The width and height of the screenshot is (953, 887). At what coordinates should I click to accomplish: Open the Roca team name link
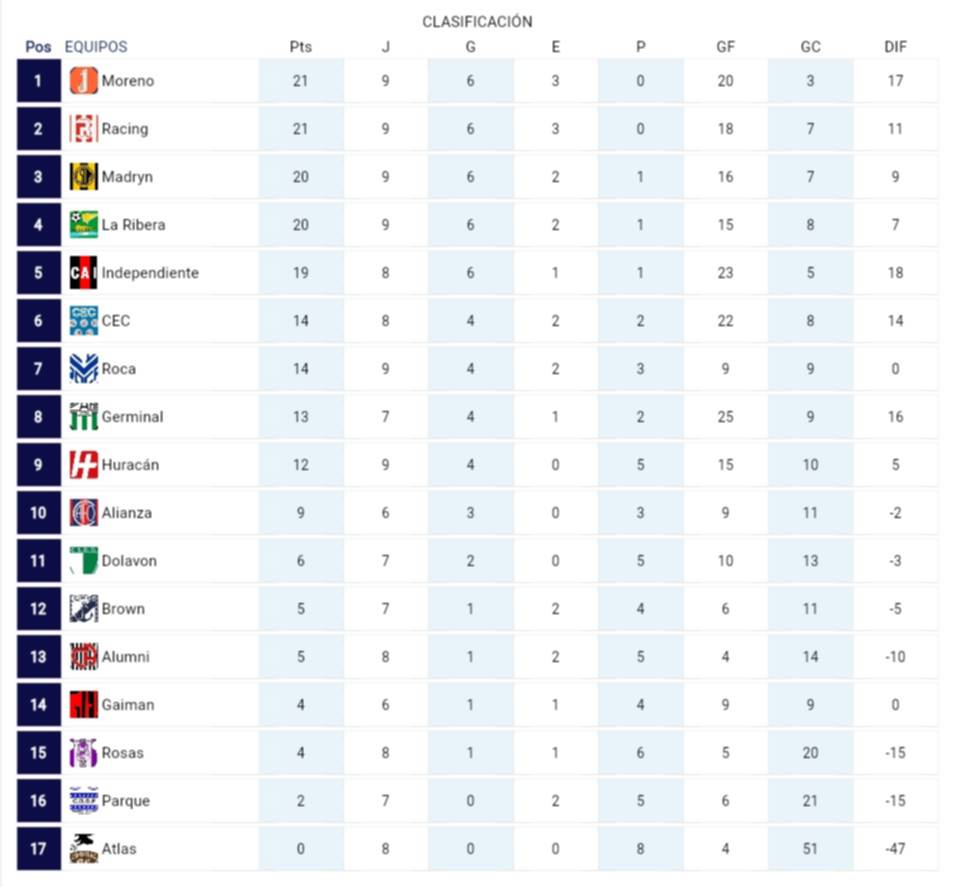click(x=119, y=369)
